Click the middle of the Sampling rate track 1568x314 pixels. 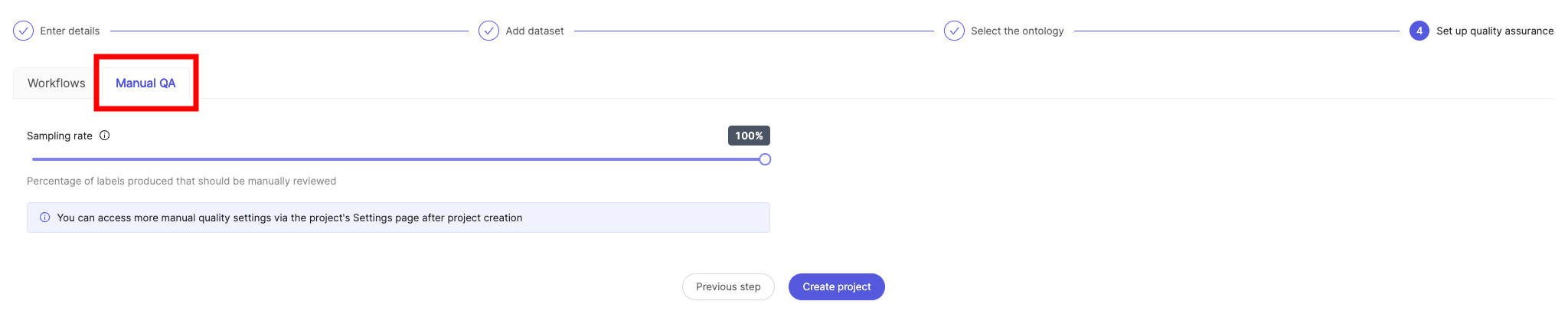(x=398, y=159)
